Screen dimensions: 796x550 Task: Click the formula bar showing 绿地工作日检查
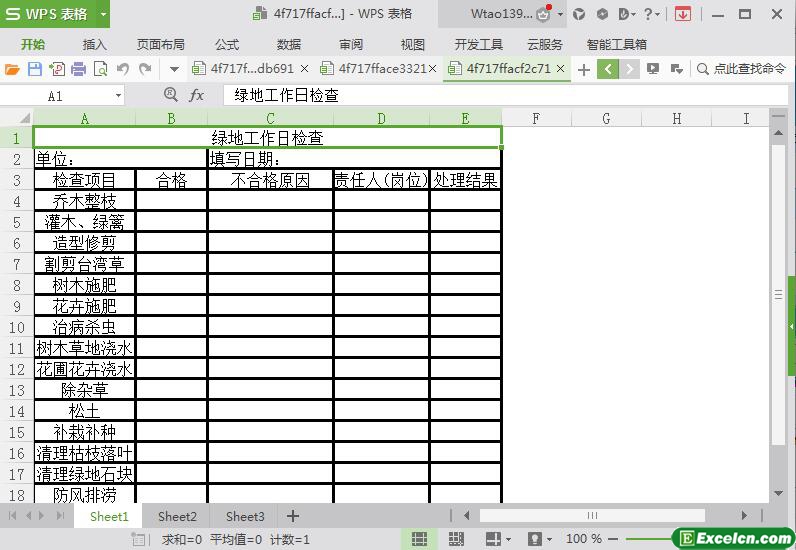pos(505,95)
